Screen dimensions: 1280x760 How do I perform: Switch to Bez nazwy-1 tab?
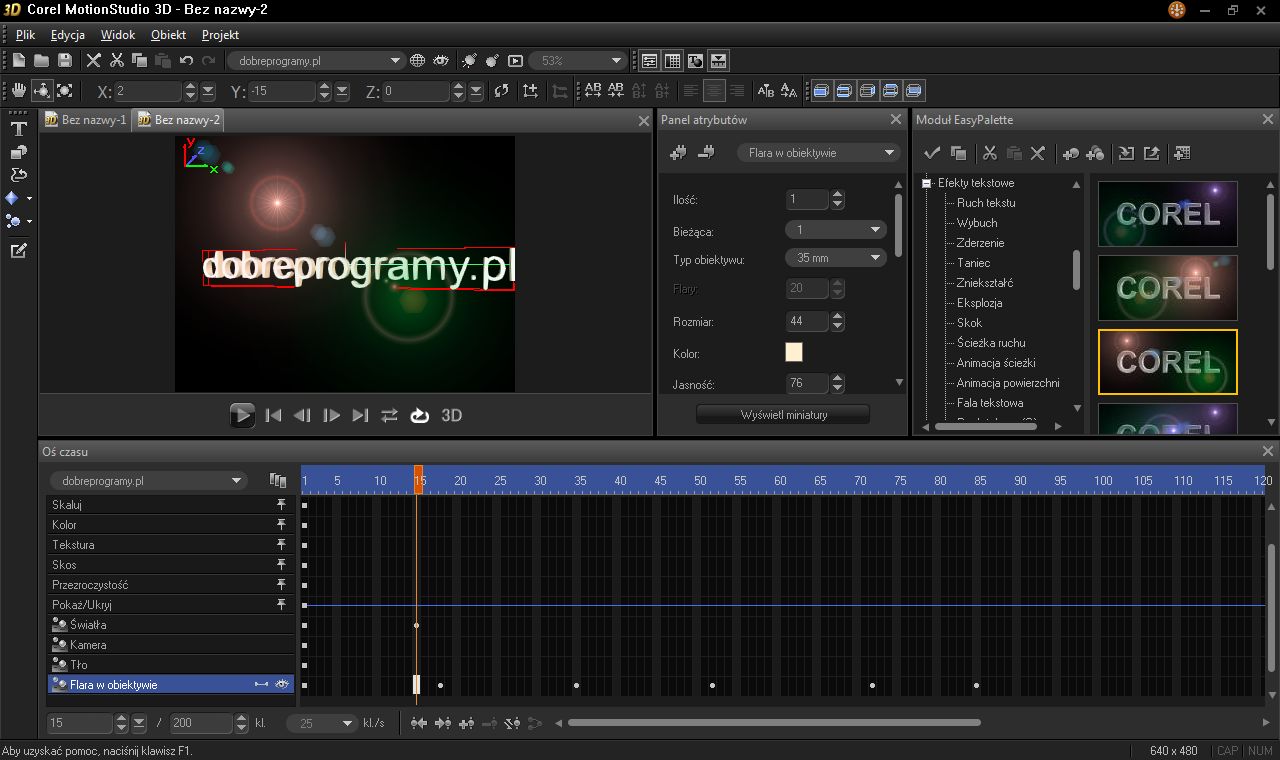(86, 120)
